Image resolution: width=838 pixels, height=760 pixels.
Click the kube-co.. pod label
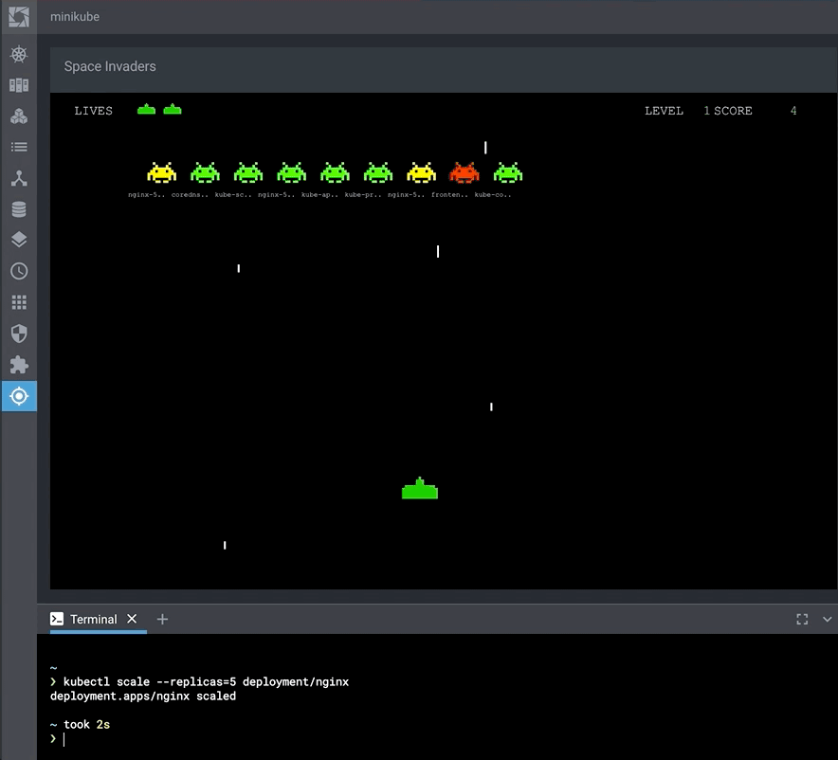point(493,195)
